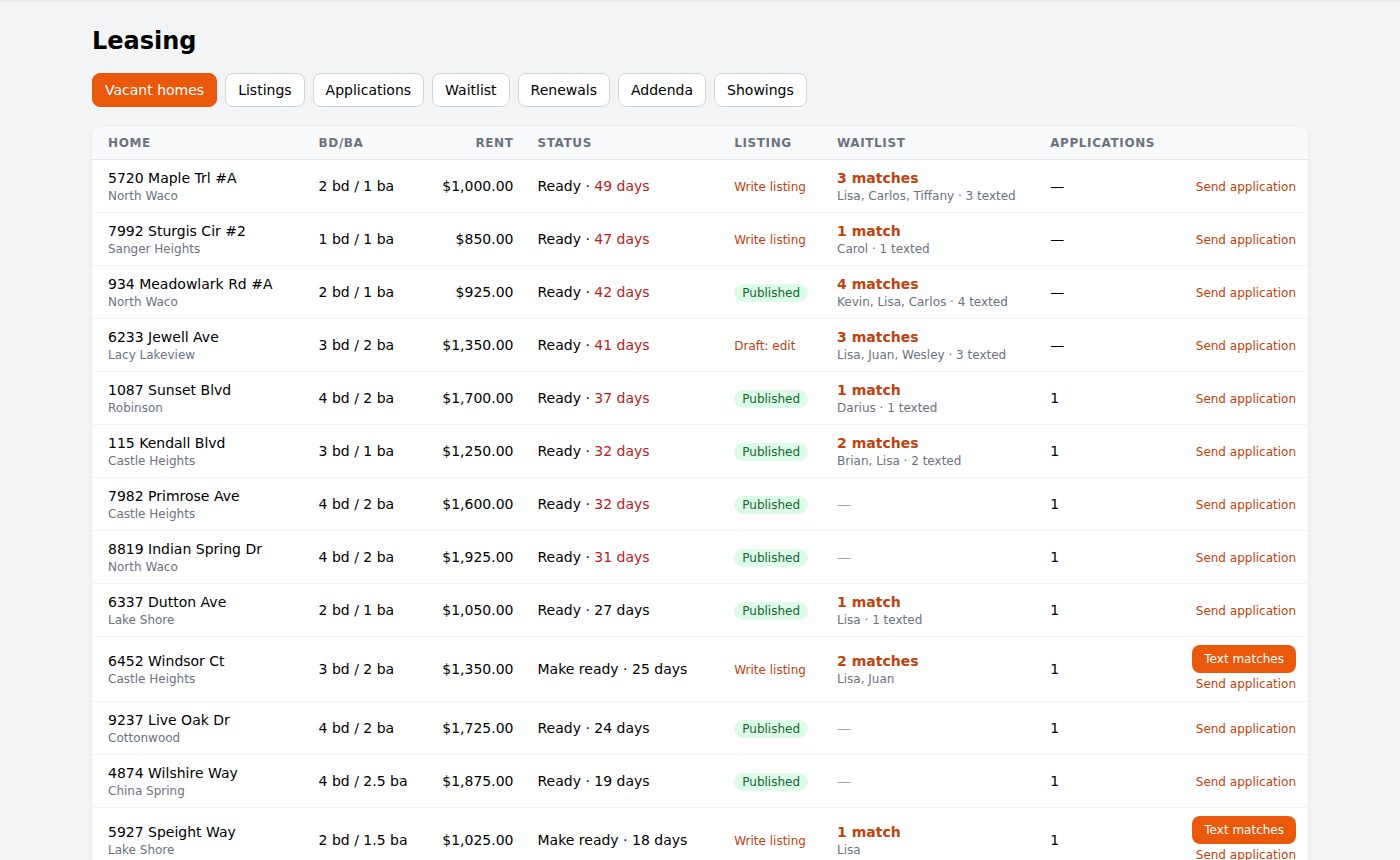The width and height of the screenshot is (1400, 860).
Task: Click Write listing for 7992 Sturgis Cir #2
Action: (769, 240)
